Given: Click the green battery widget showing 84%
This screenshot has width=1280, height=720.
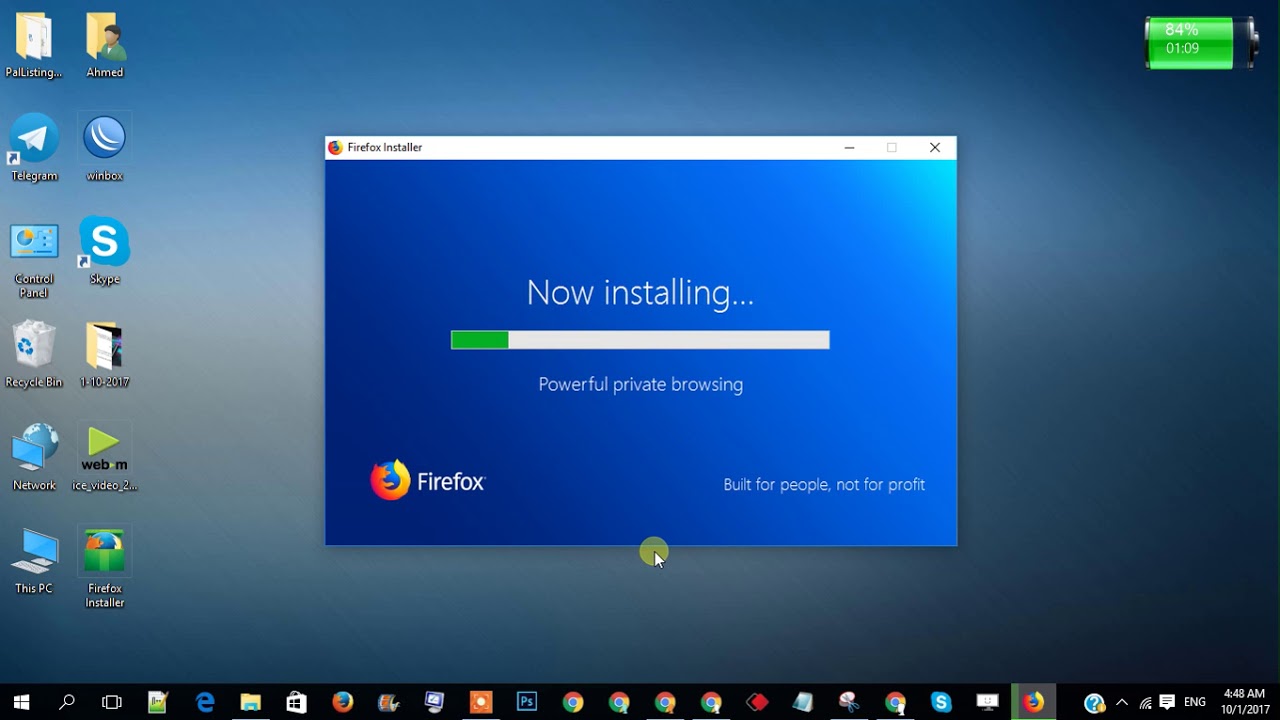Looking at the screenshot, I should point(1199,43).
